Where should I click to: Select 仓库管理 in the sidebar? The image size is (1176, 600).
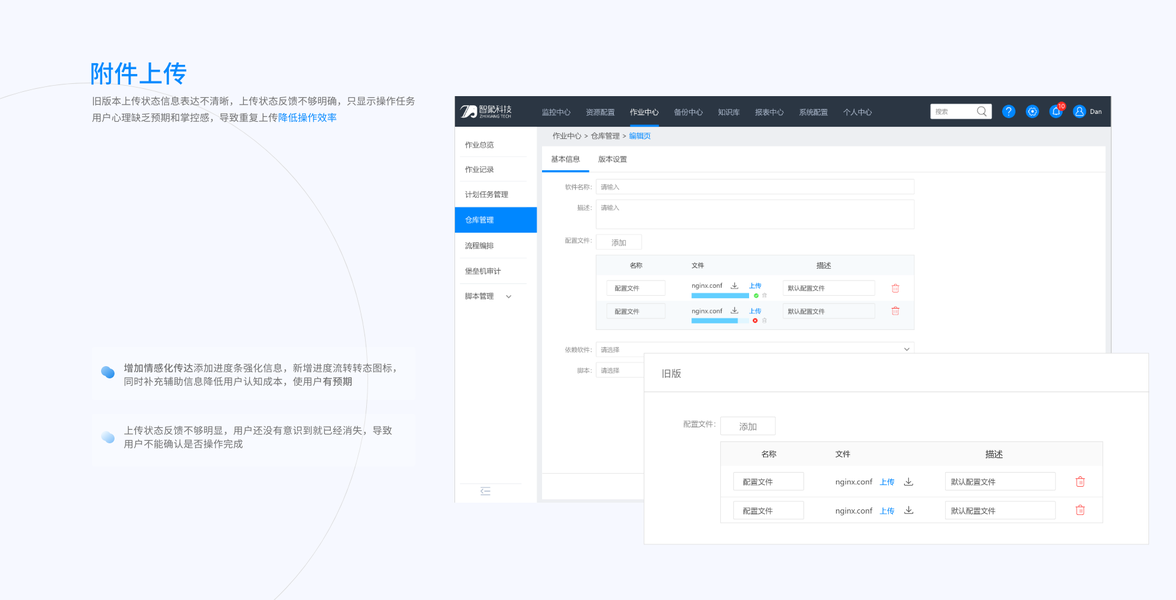(496, 220)
